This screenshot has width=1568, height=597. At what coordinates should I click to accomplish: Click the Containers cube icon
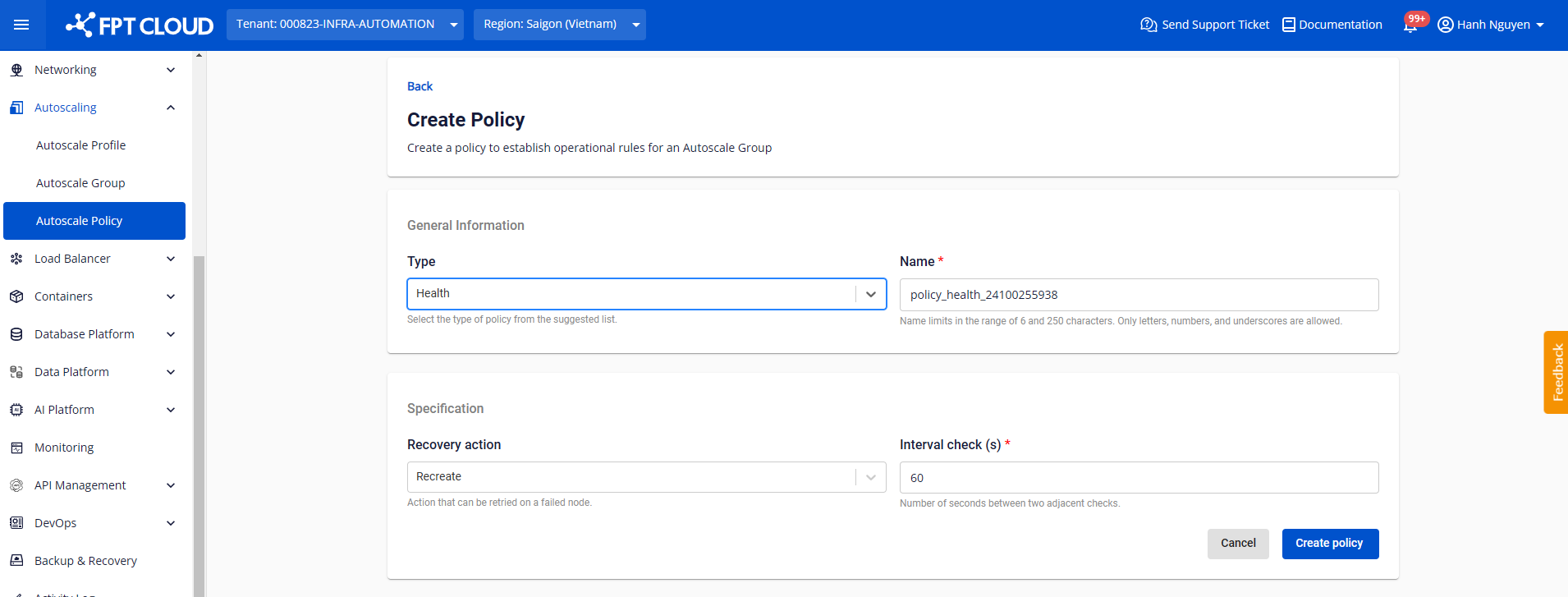coord(16,296)
